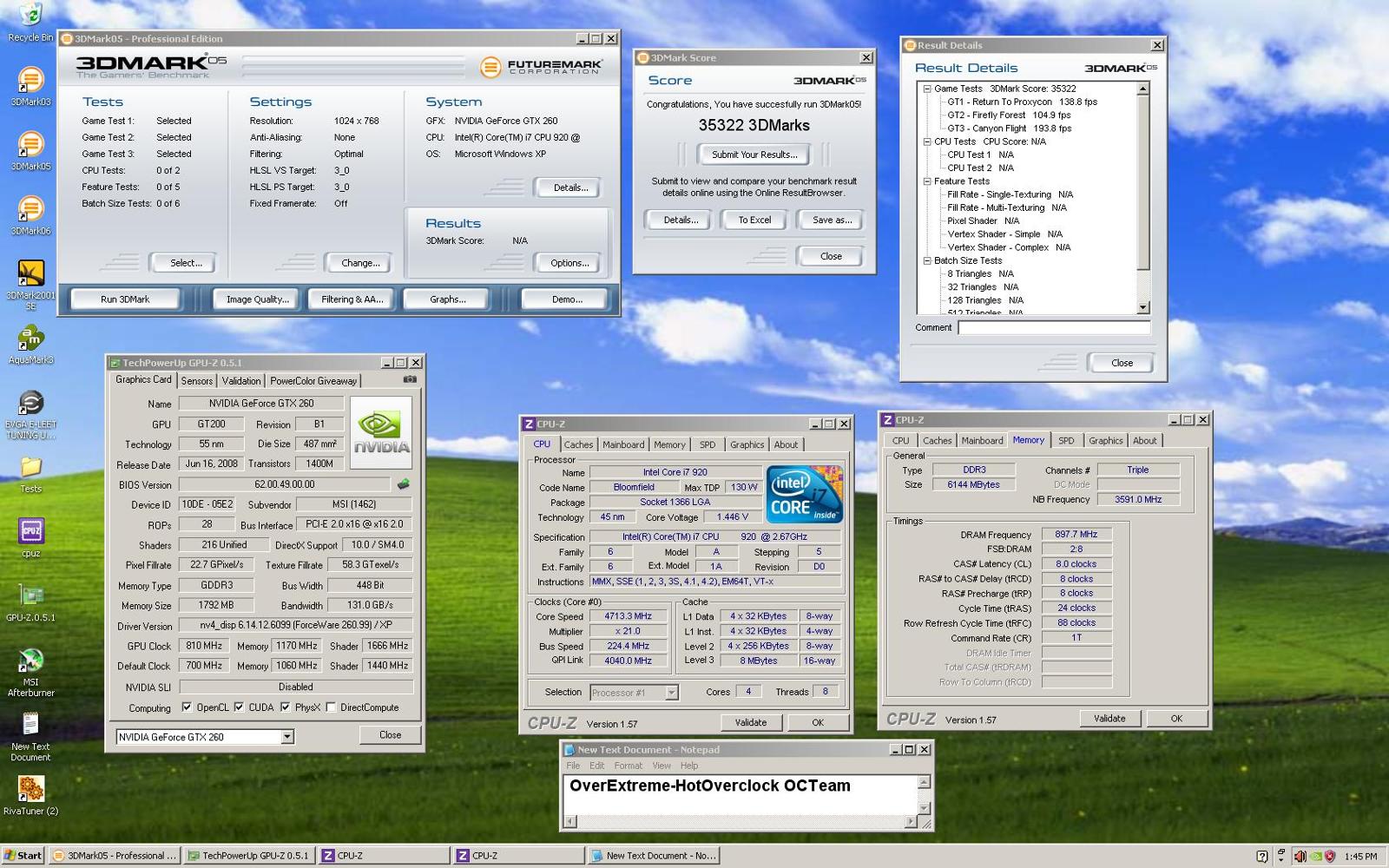Open the Processor #1 selection dropdown

pyautogui.click(x=671, y=693)
